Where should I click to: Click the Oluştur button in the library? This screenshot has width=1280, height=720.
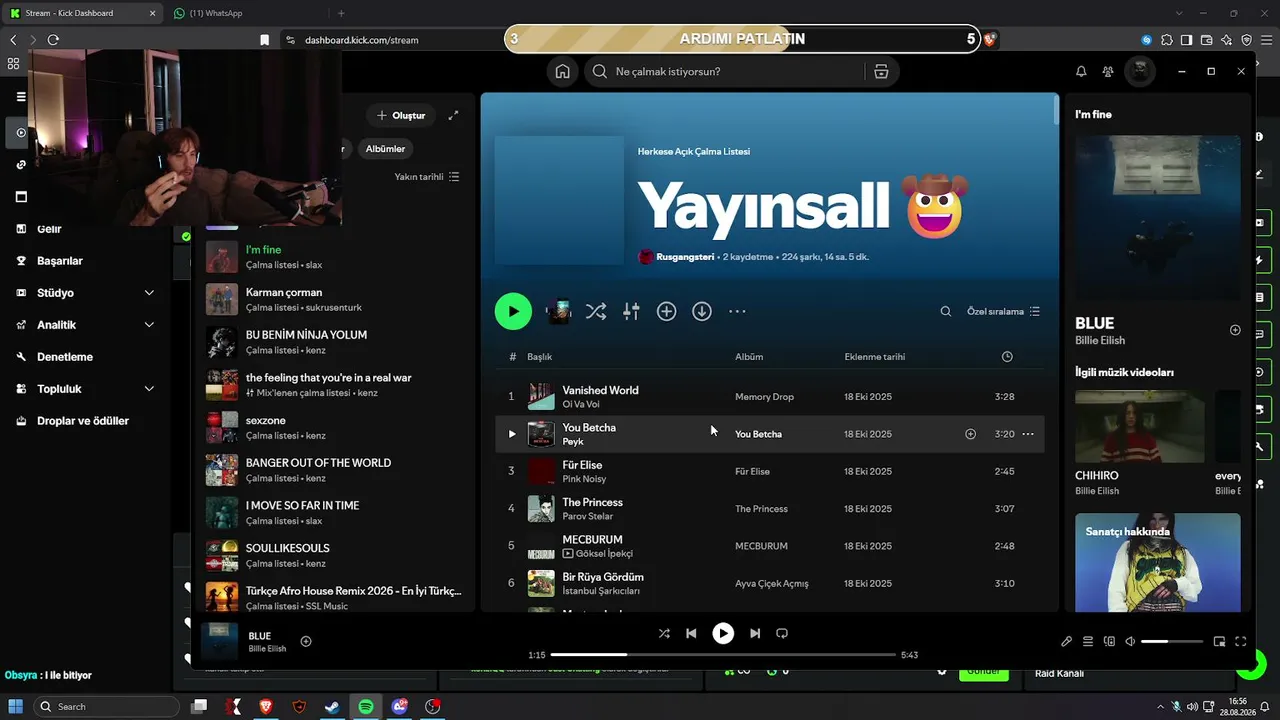401,115
